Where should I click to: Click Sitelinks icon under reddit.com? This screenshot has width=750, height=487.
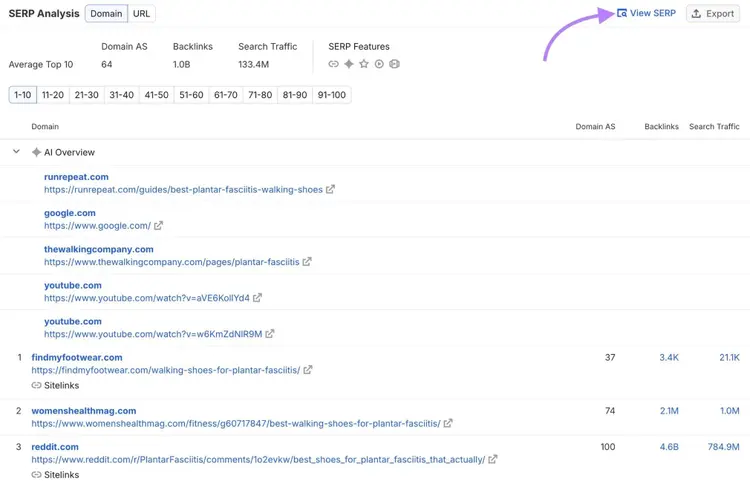point(36,475)
